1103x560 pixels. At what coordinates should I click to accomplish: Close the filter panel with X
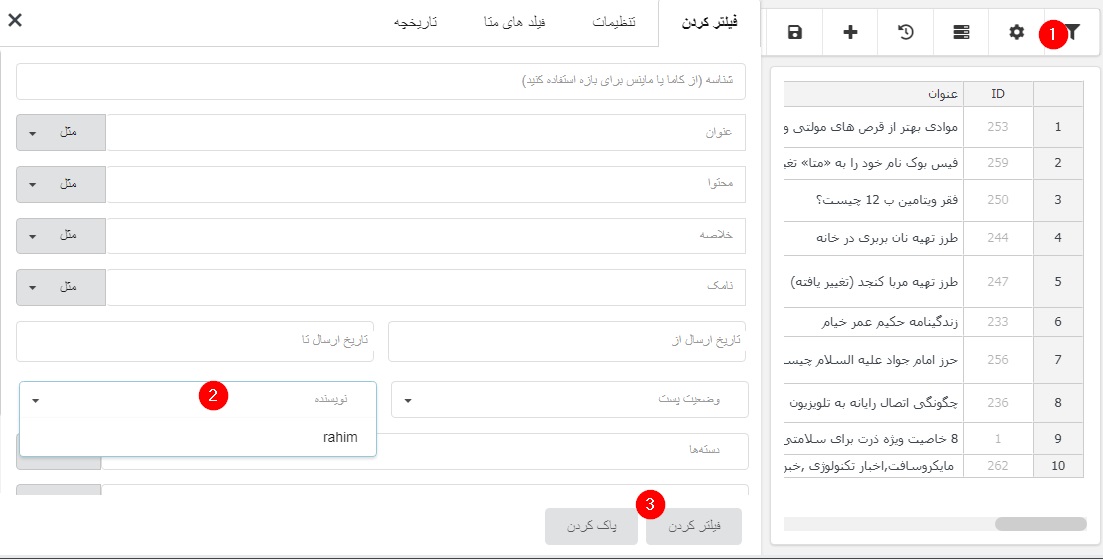15,20
